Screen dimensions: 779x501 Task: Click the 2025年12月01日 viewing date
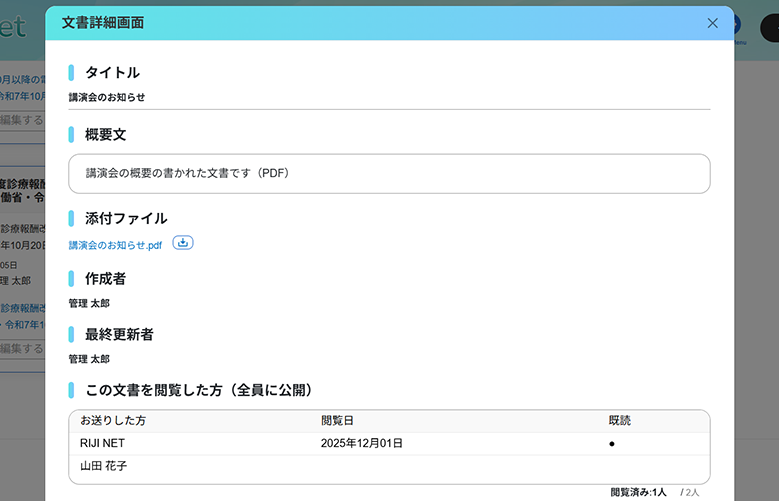[362, 443]
